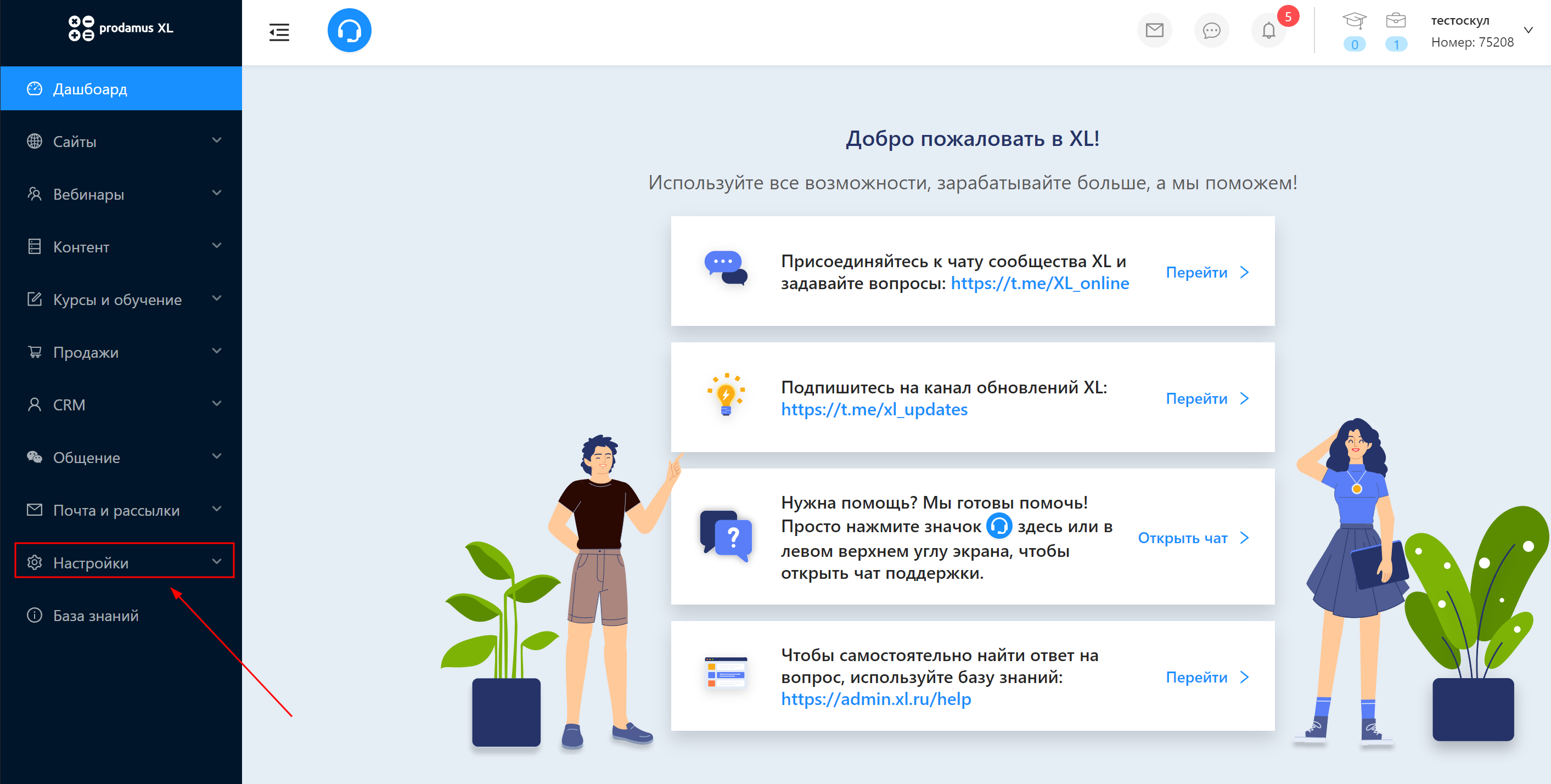Click the headset support chat icon
The image size is (1551, 784).
[349, 31]
